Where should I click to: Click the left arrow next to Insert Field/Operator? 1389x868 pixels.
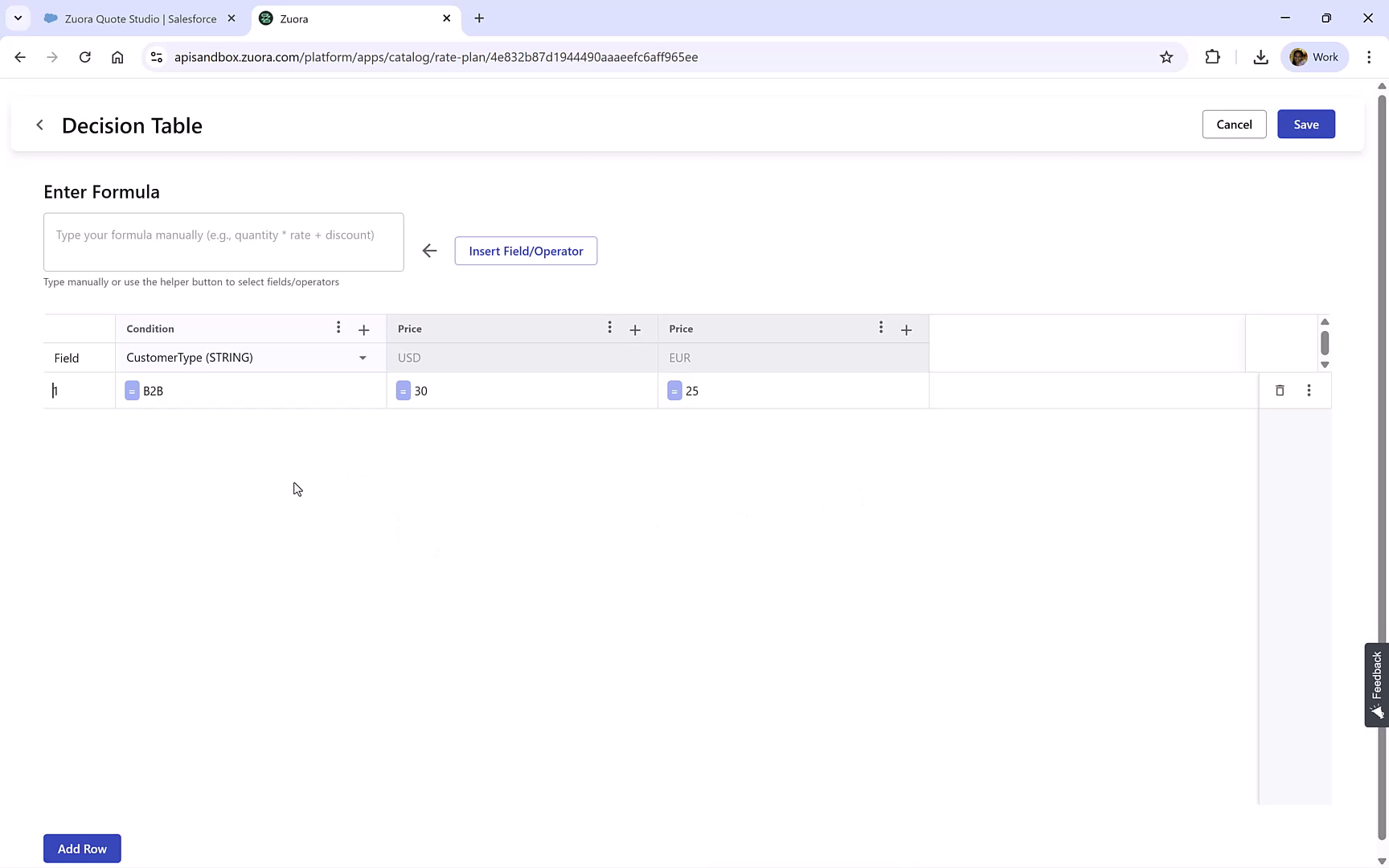click(429, 250)
